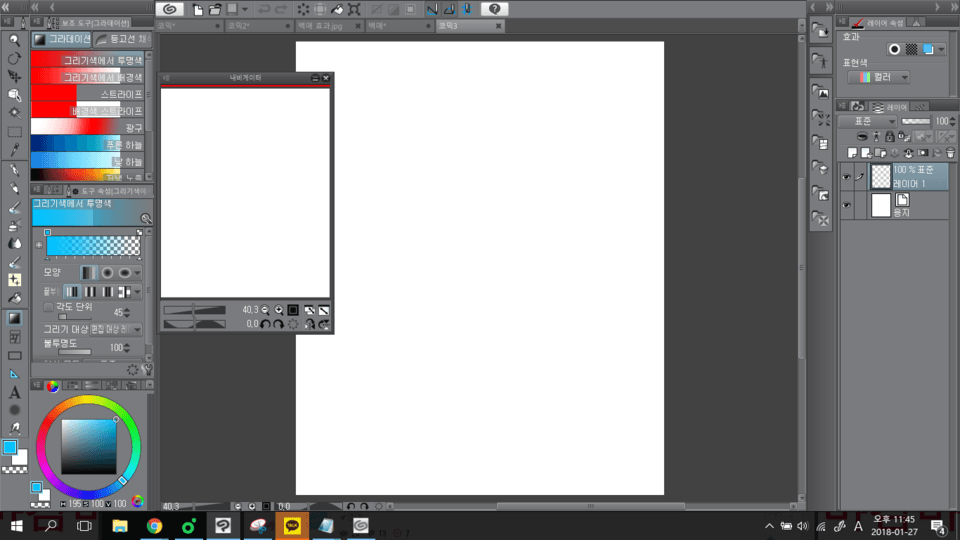Expand gradient shape options arrow
The height and width of the screenshot is (540, 960).
pos(137,273)
